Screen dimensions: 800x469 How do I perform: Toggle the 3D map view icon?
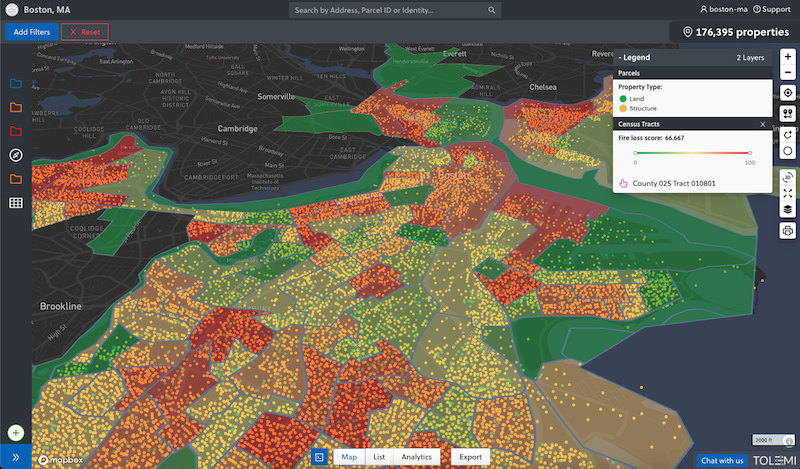[x=788, y=175]
